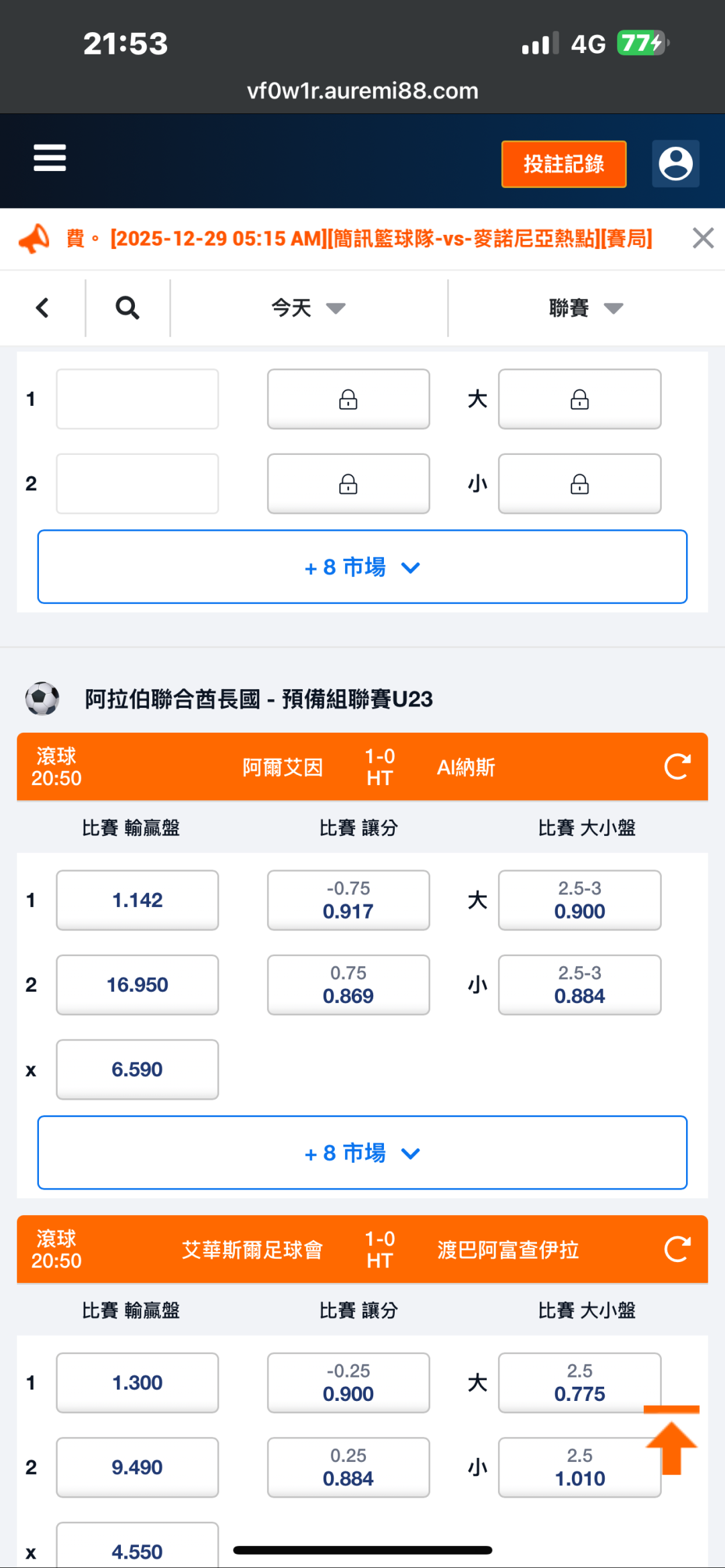Open the 今天 date dropdown
This screenshot has width=725, height=1568.
(x=308, y=308)
